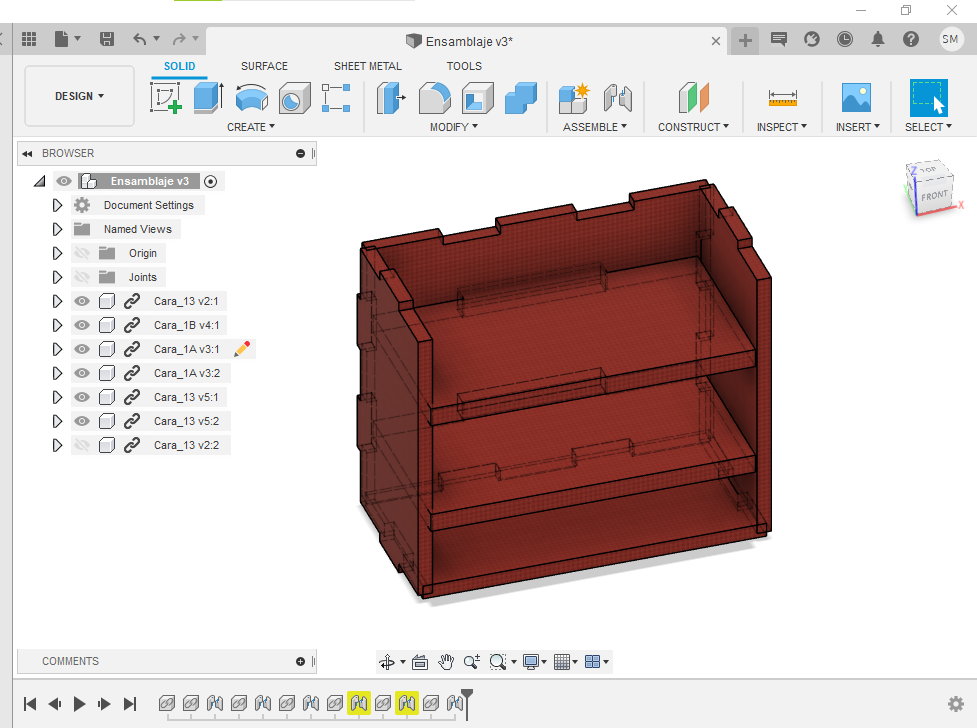Switch to the TOOLS tab

pyautogui.click(x=464, y=66)
